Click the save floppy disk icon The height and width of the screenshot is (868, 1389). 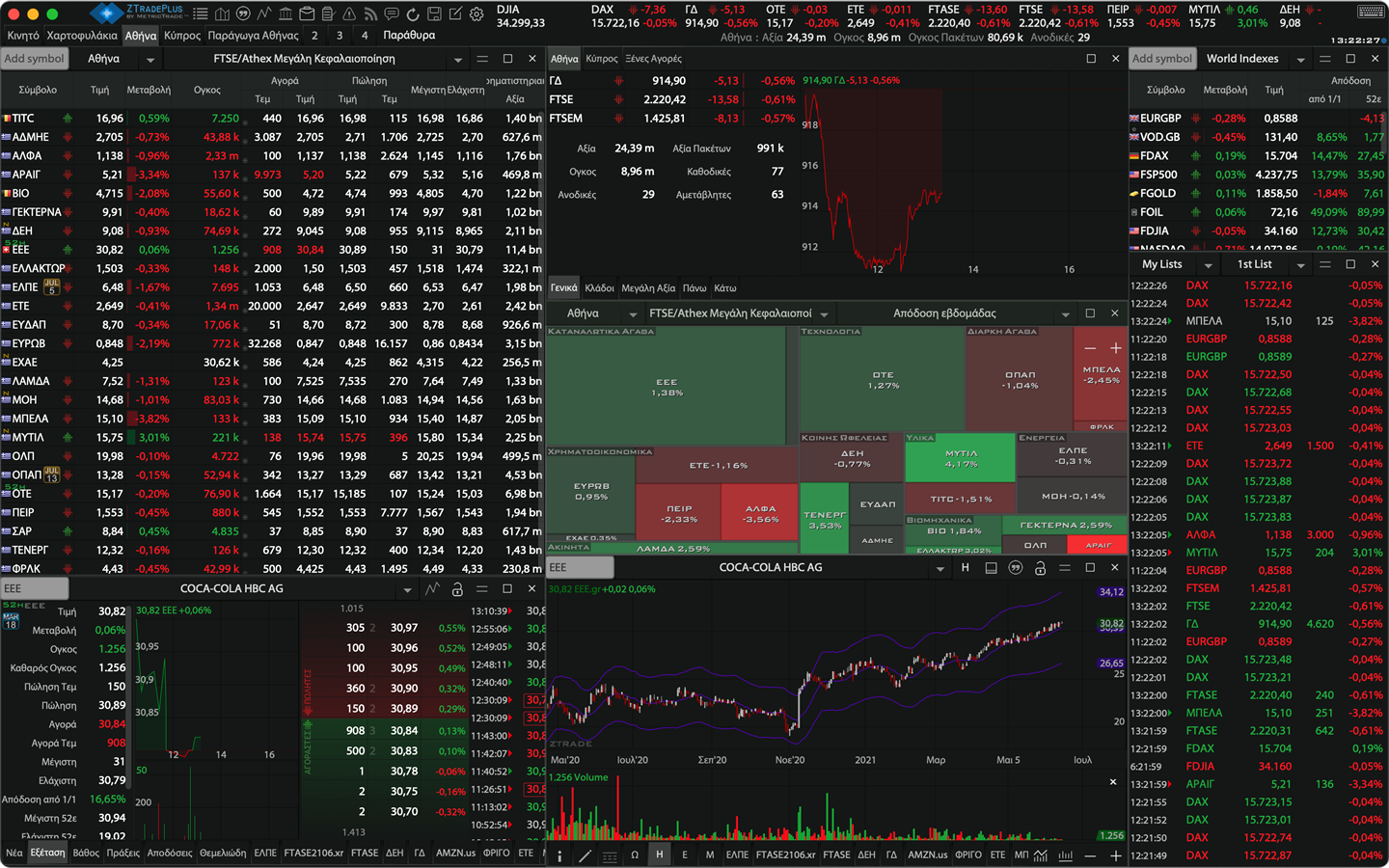click(x=434, y=14)
